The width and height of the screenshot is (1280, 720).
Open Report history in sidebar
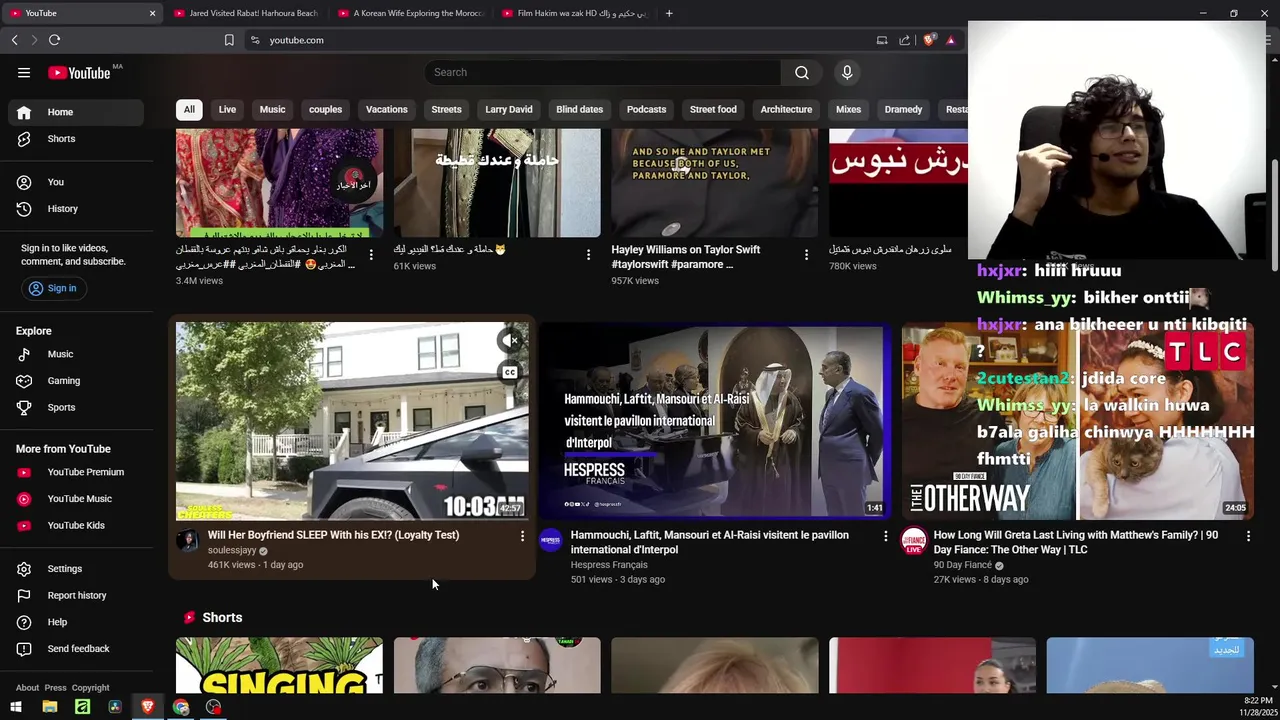[78, 596]
